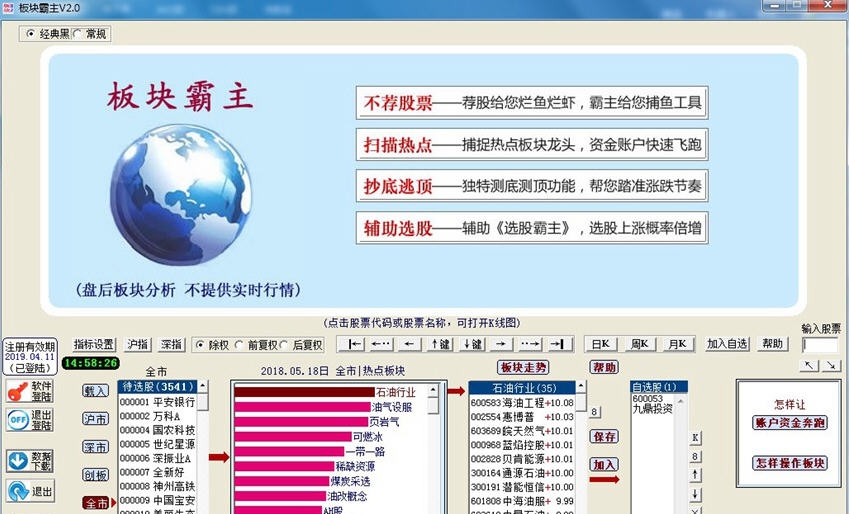
Task: Click the 8 button beside 自选股 list
Action: pyautogui.click(x=695, y=457)
